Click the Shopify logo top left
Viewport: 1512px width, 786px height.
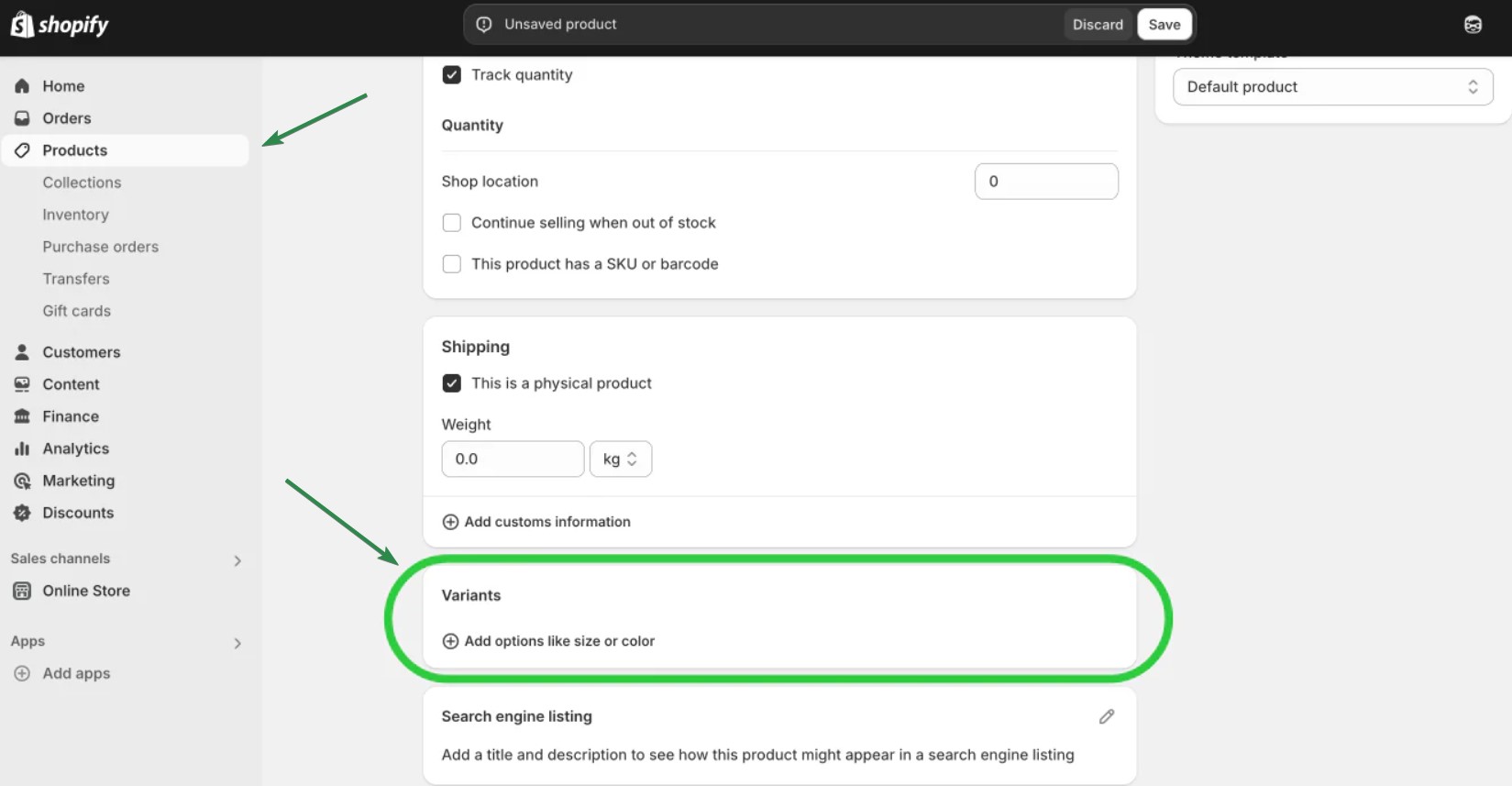point(59,24)
